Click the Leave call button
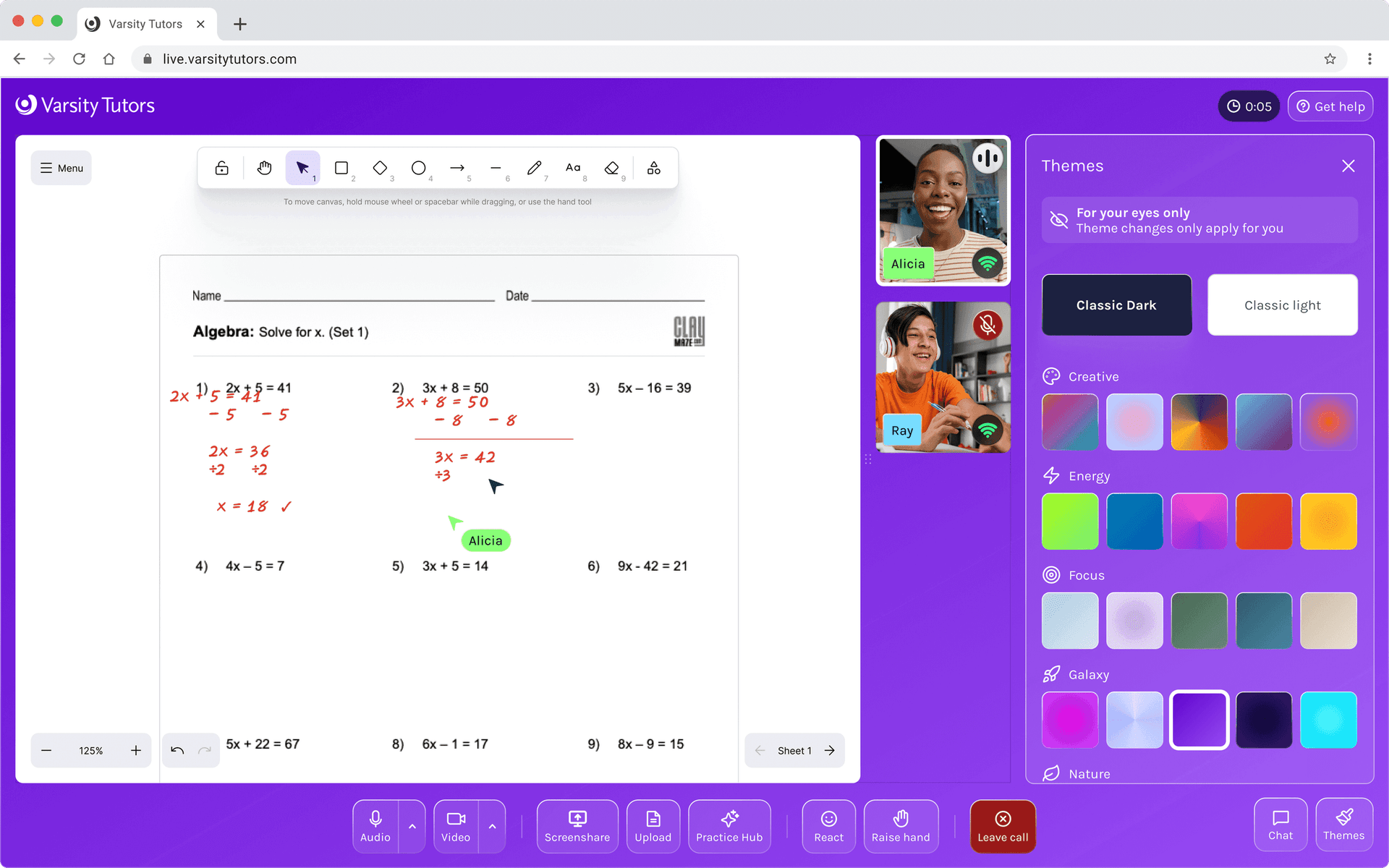The image size is (1389, 868). click(x=1003, y=826)
